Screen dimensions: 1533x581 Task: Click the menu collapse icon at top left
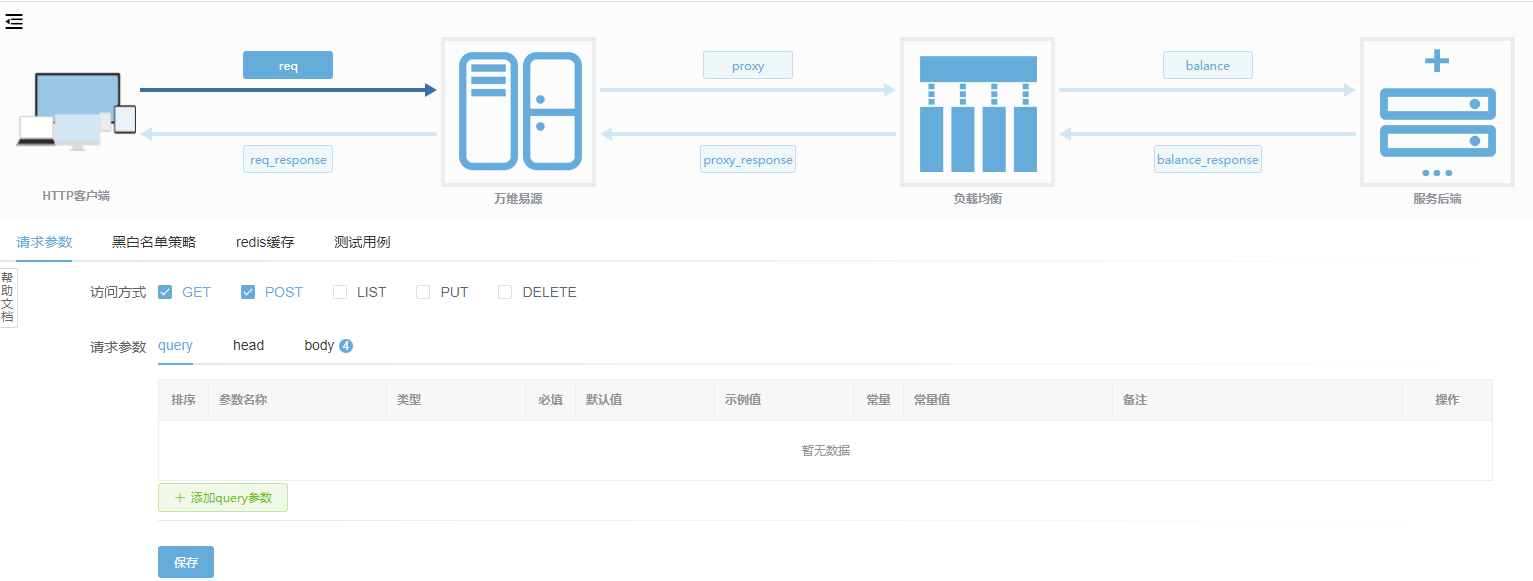click(14, 22)
